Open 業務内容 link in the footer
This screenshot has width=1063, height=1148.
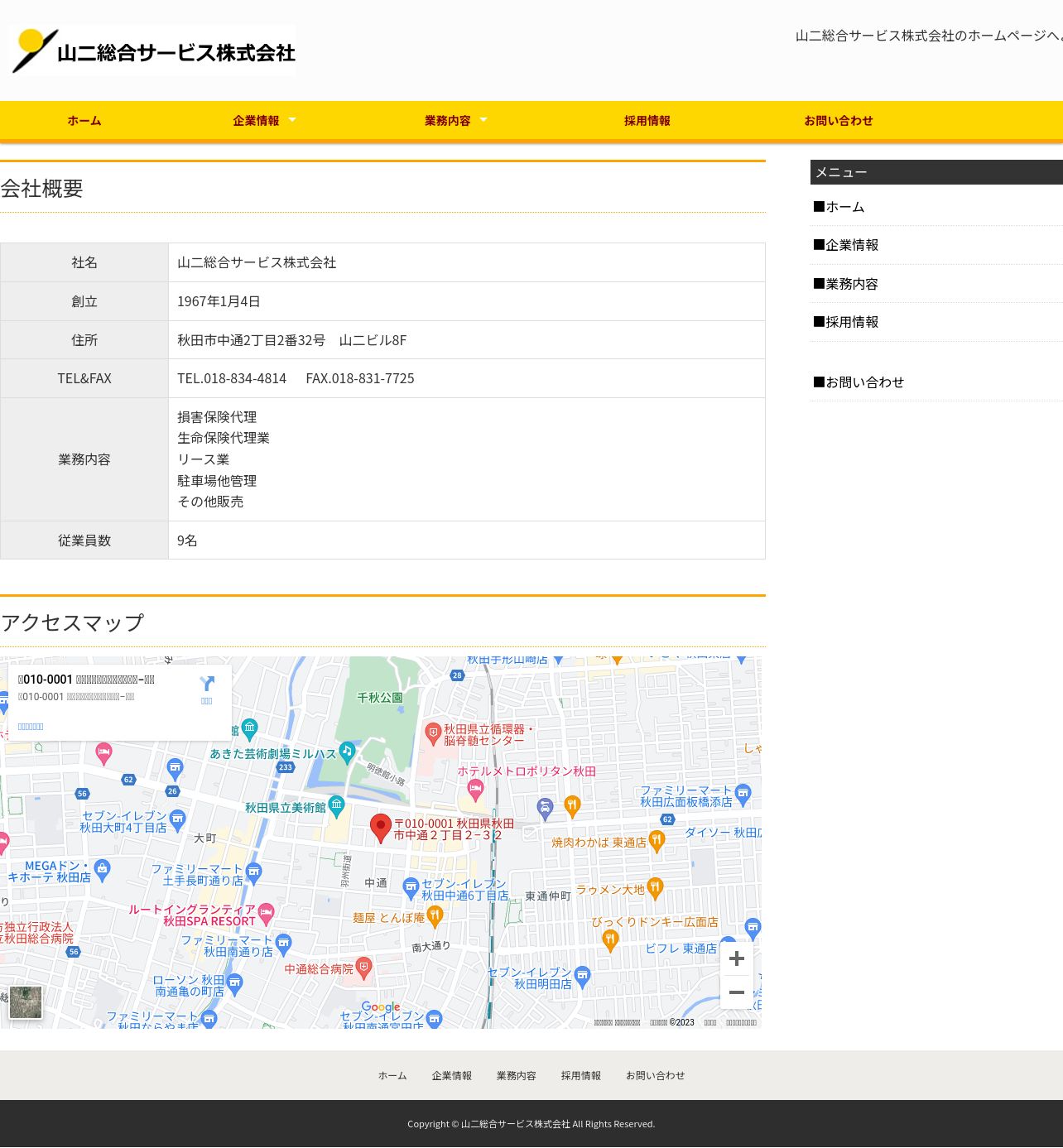click(x=516, y=1076)
